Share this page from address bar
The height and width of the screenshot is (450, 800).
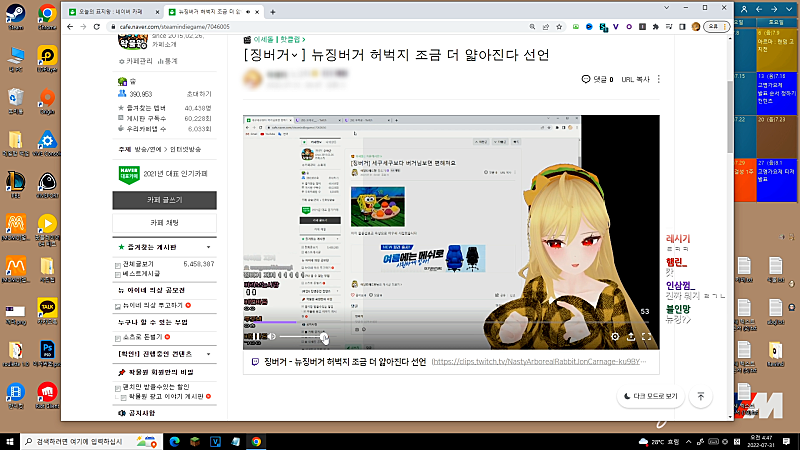coord(546,27)
